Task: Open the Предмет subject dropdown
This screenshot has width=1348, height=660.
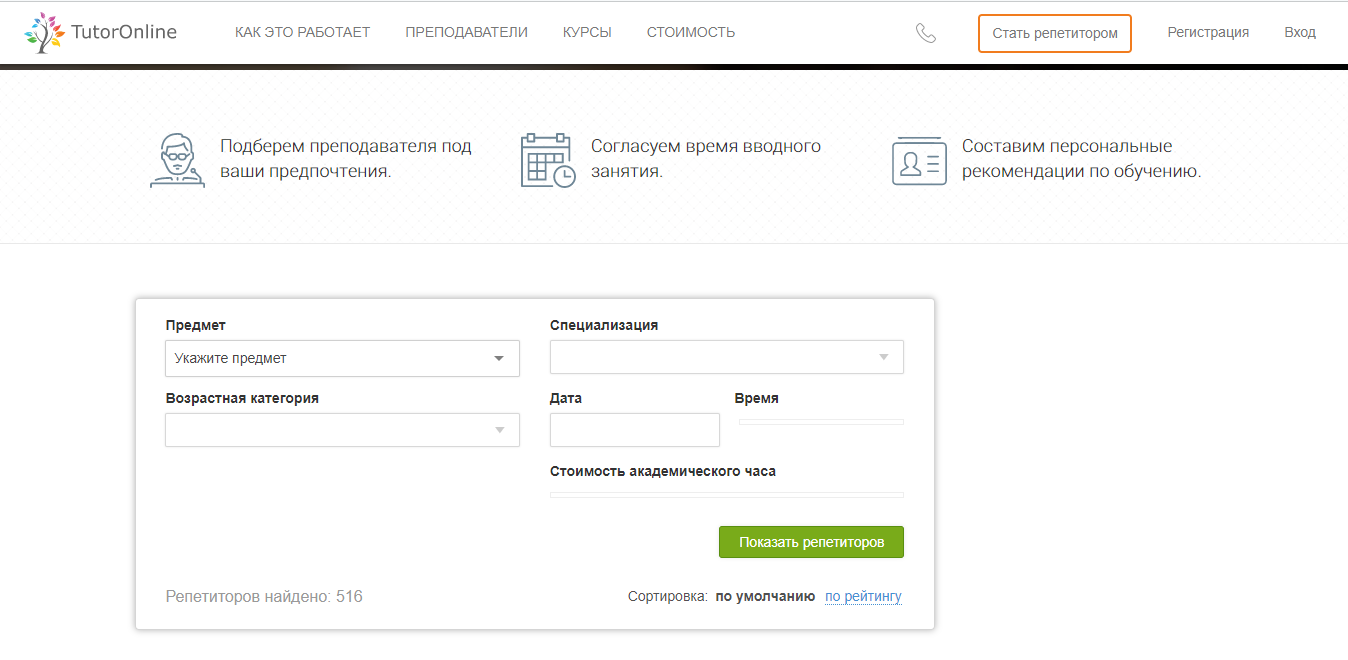Action: (x=342, y=358)
